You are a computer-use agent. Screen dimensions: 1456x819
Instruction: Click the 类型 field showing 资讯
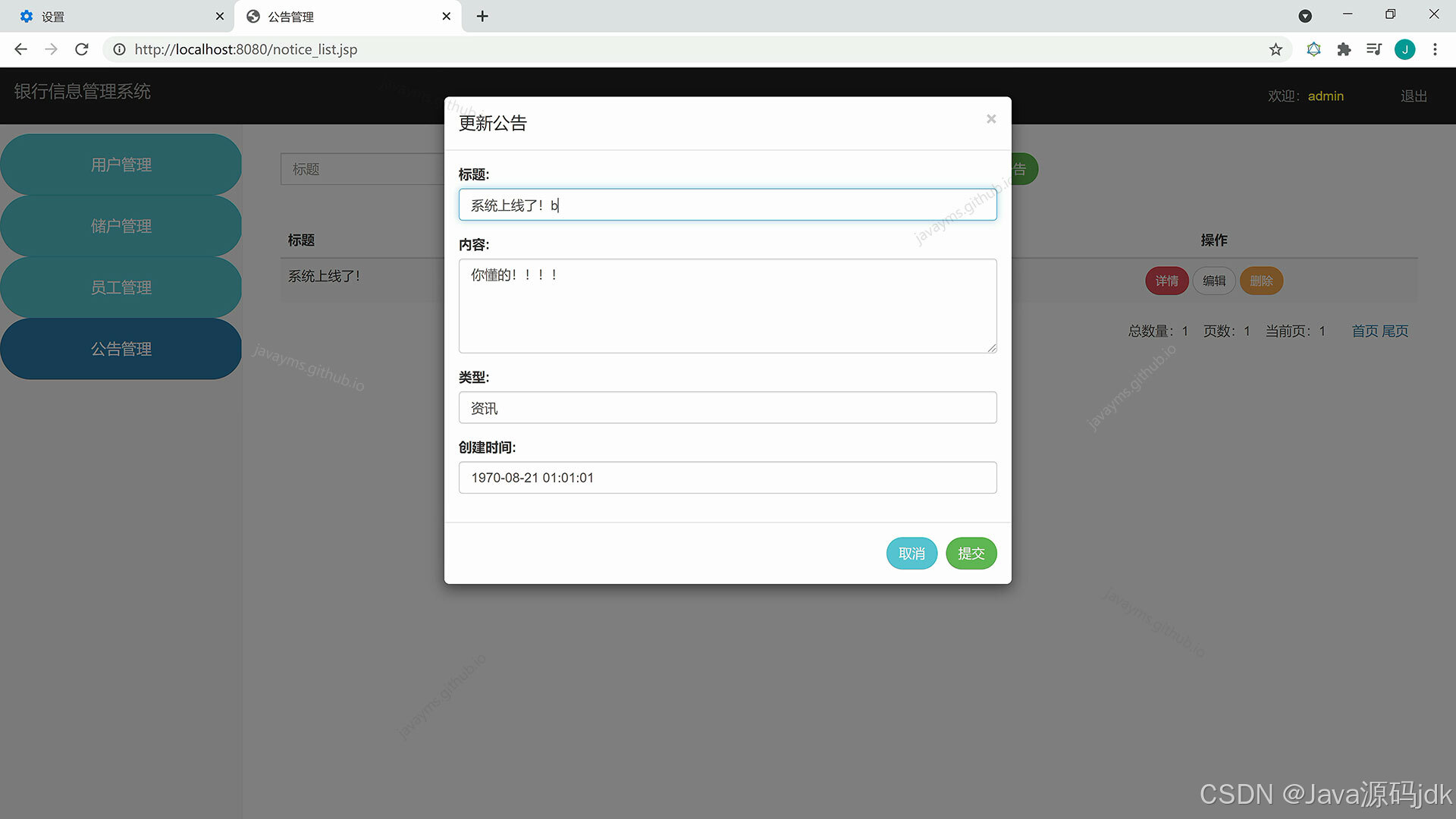pyautogui.click(x=727, y=408)
